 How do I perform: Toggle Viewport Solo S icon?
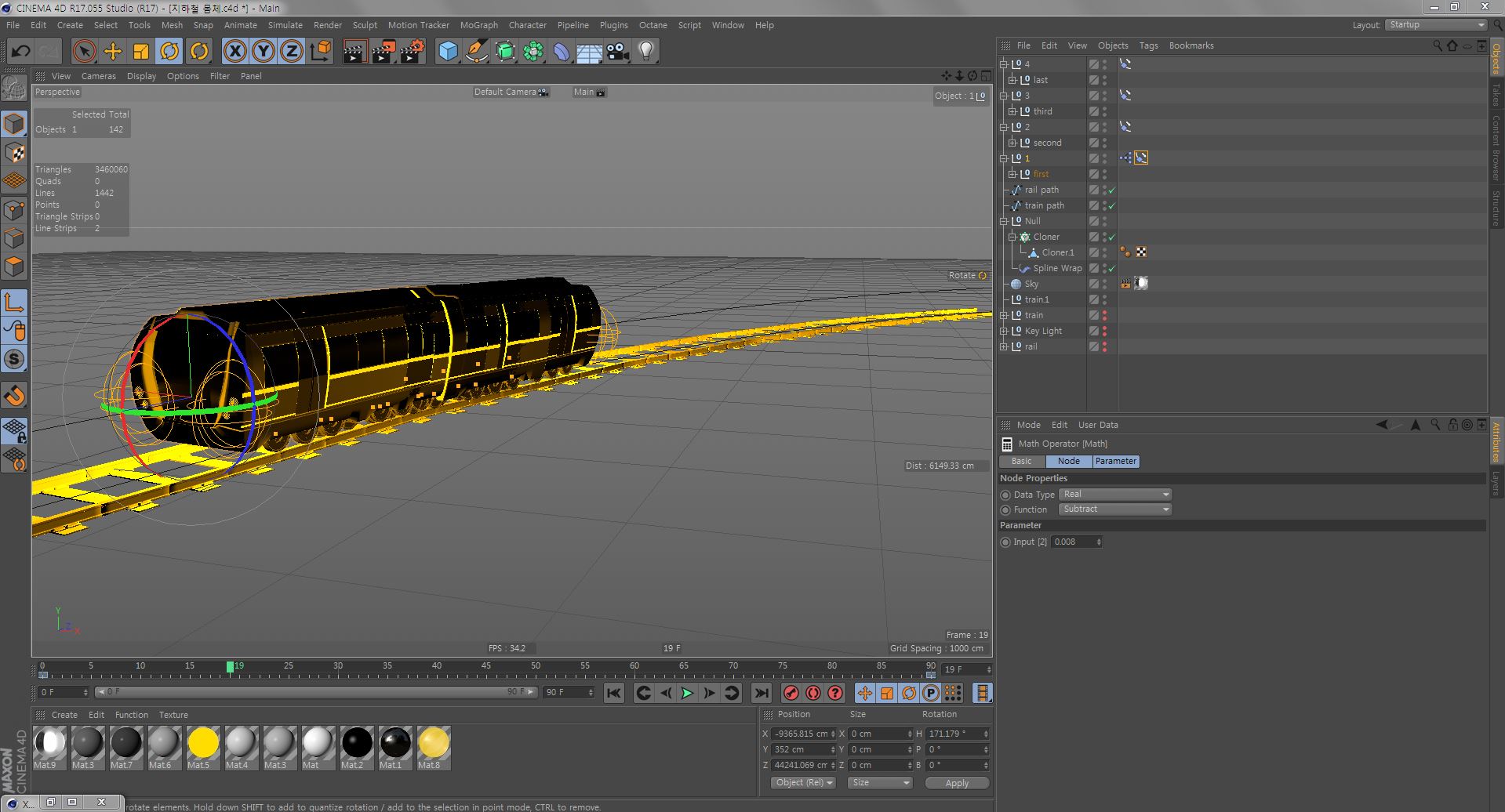click(14, 359)
